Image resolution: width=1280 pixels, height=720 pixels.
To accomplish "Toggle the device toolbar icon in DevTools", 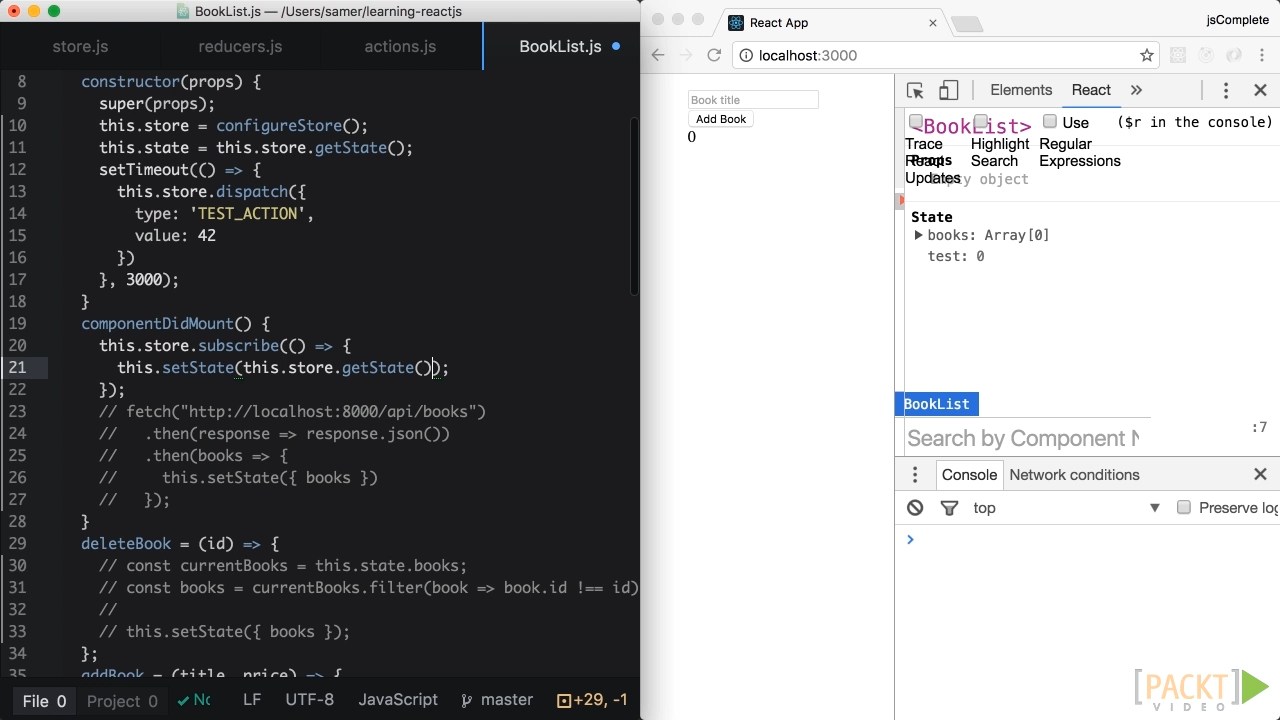I will (x=948, y=90).
